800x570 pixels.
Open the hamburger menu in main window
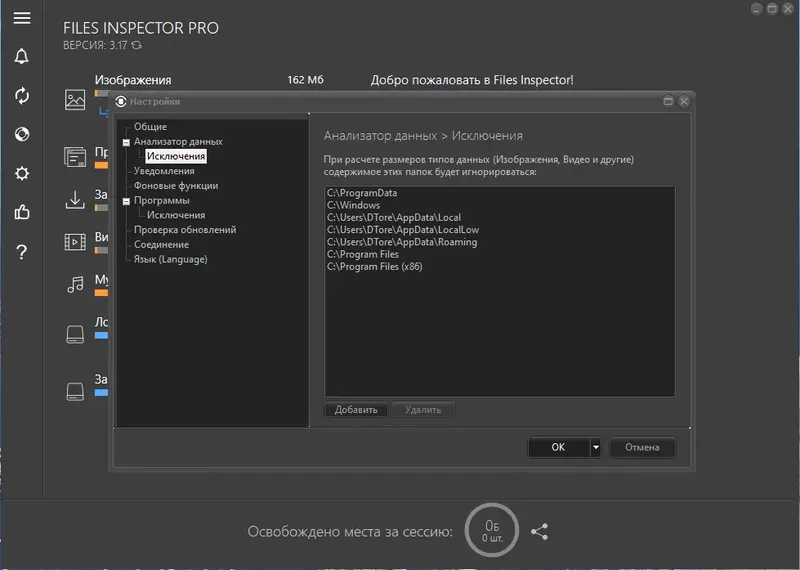tap(22, 18)
